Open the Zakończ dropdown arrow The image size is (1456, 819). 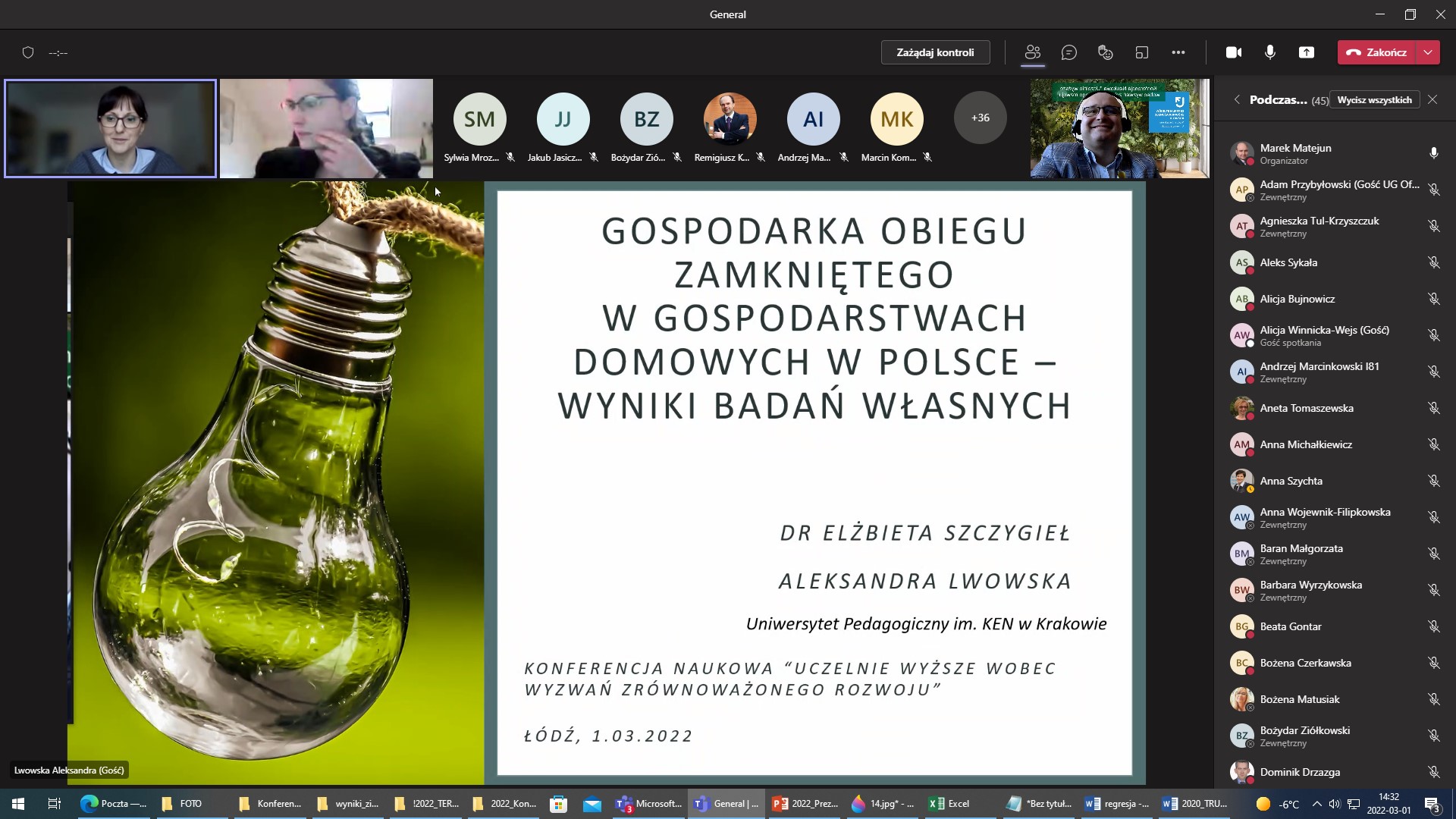(x=1429, y=52)
